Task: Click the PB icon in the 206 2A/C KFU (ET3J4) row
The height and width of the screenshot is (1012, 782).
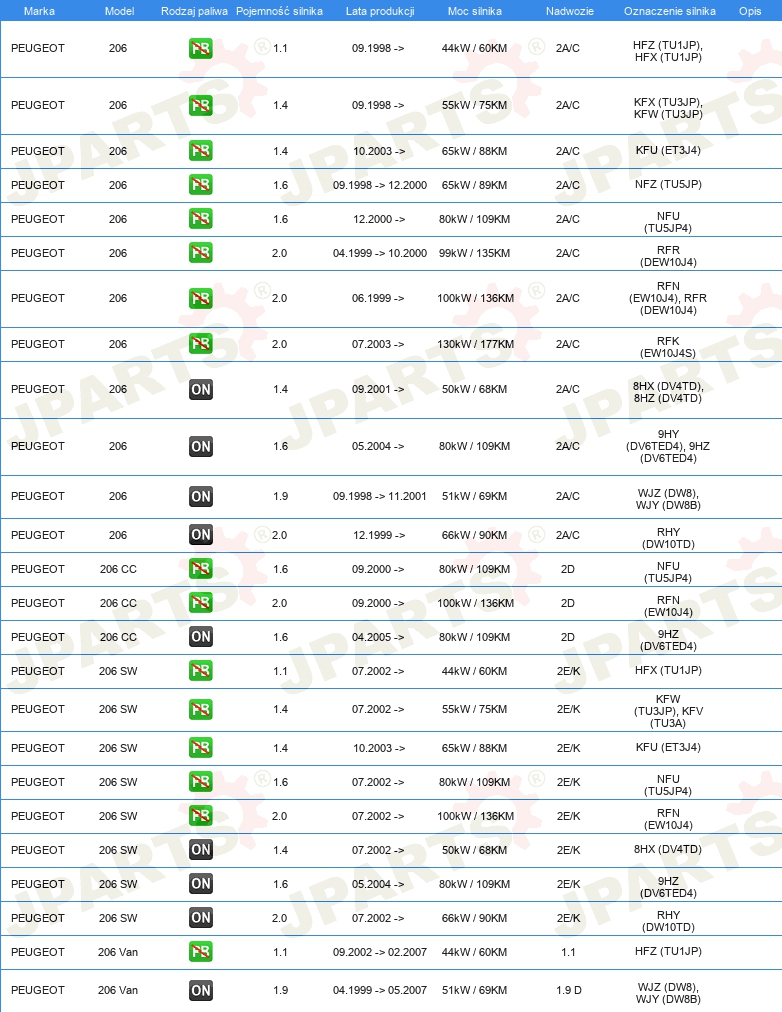Action: (x=201, y=151)
